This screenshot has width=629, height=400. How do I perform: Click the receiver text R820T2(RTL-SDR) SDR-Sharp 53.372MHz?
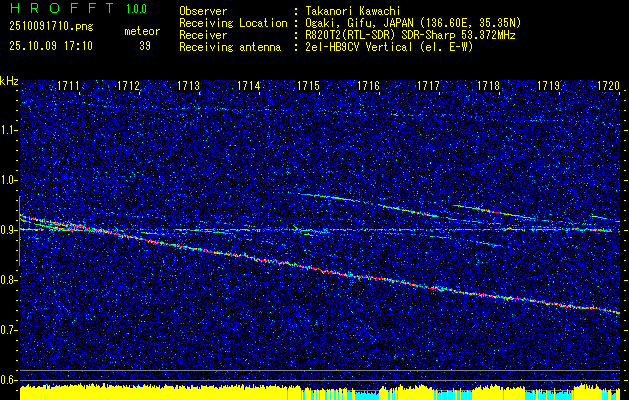tap(408, 35)
